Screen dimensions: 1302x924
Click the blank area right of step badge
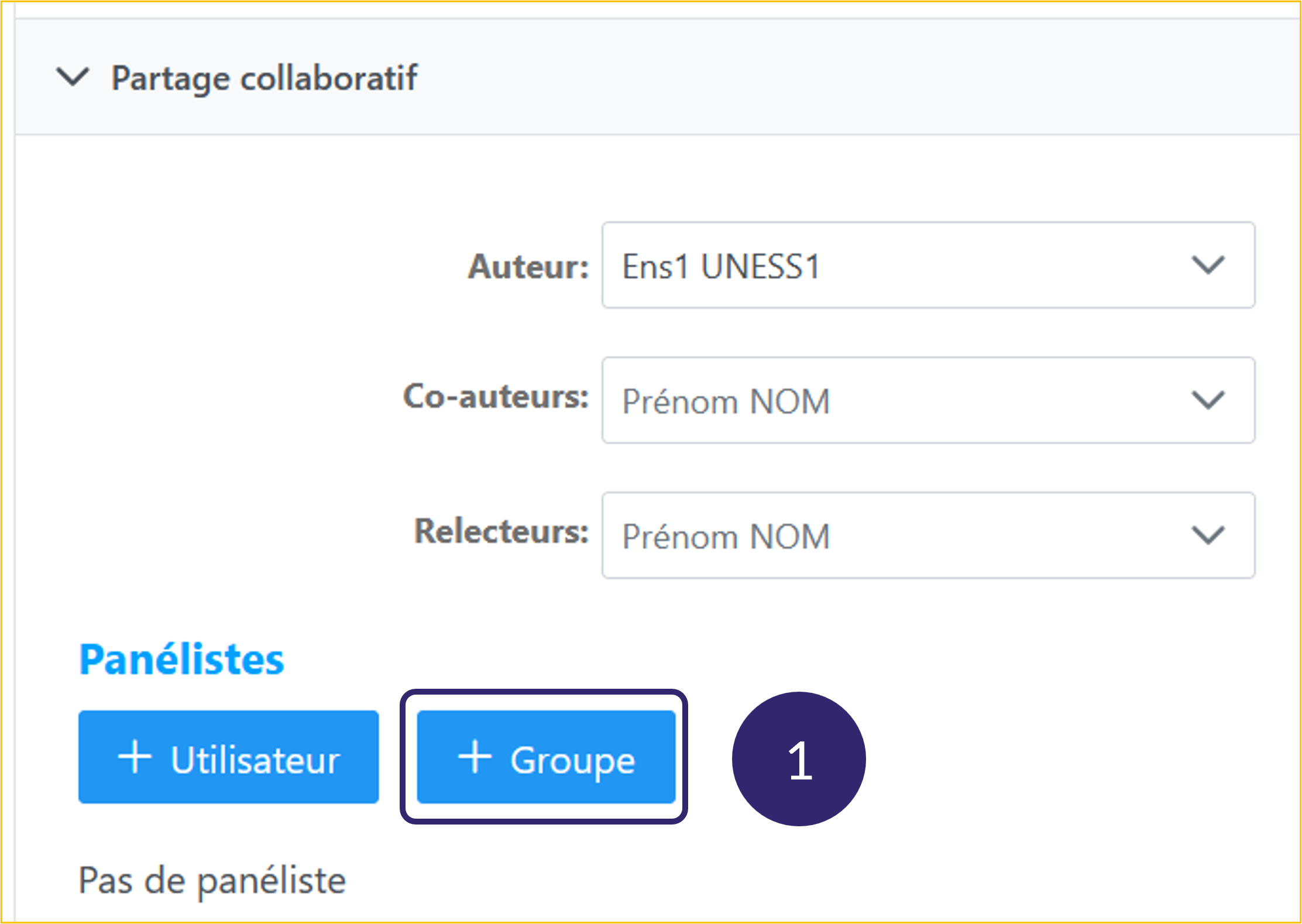(1053, 759)
